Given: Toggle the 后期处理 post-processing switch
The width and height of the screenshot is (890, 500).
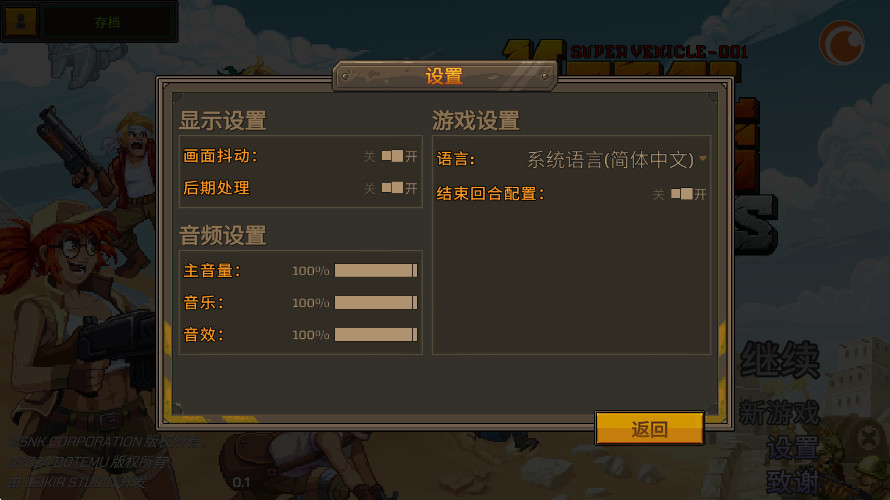Looking at the screenshot, I should (x=392, y=188).
